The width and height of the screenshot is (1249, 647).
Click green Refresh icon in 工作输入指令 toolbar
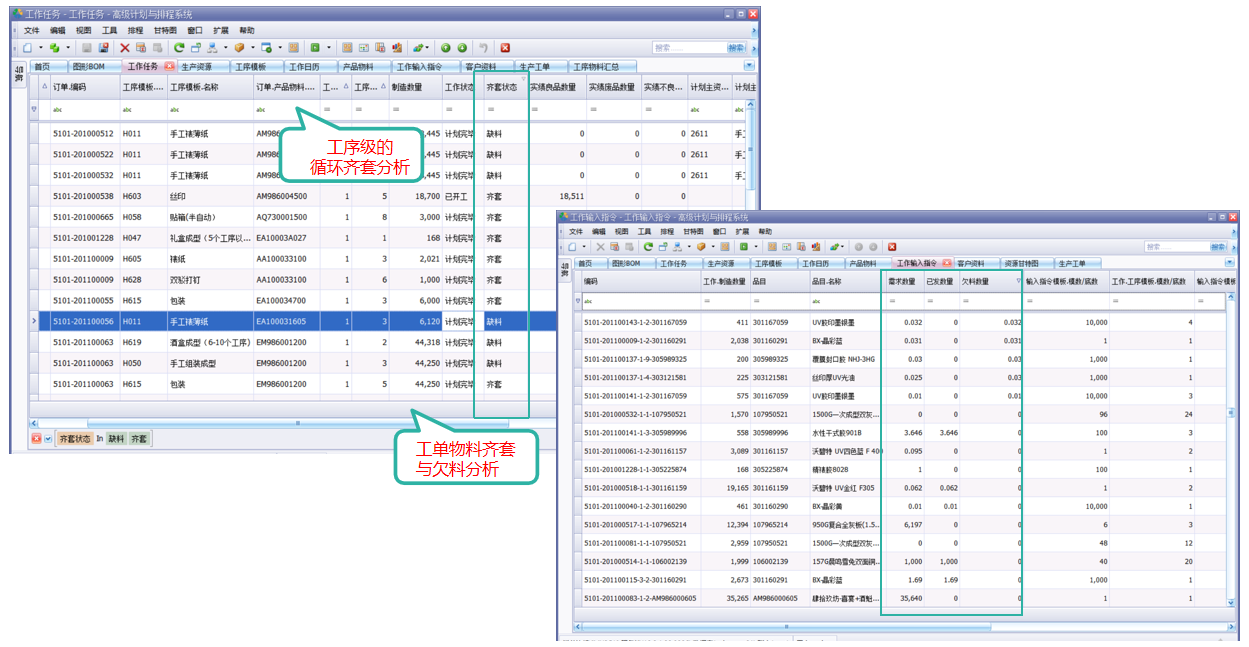tap(648, 246)
